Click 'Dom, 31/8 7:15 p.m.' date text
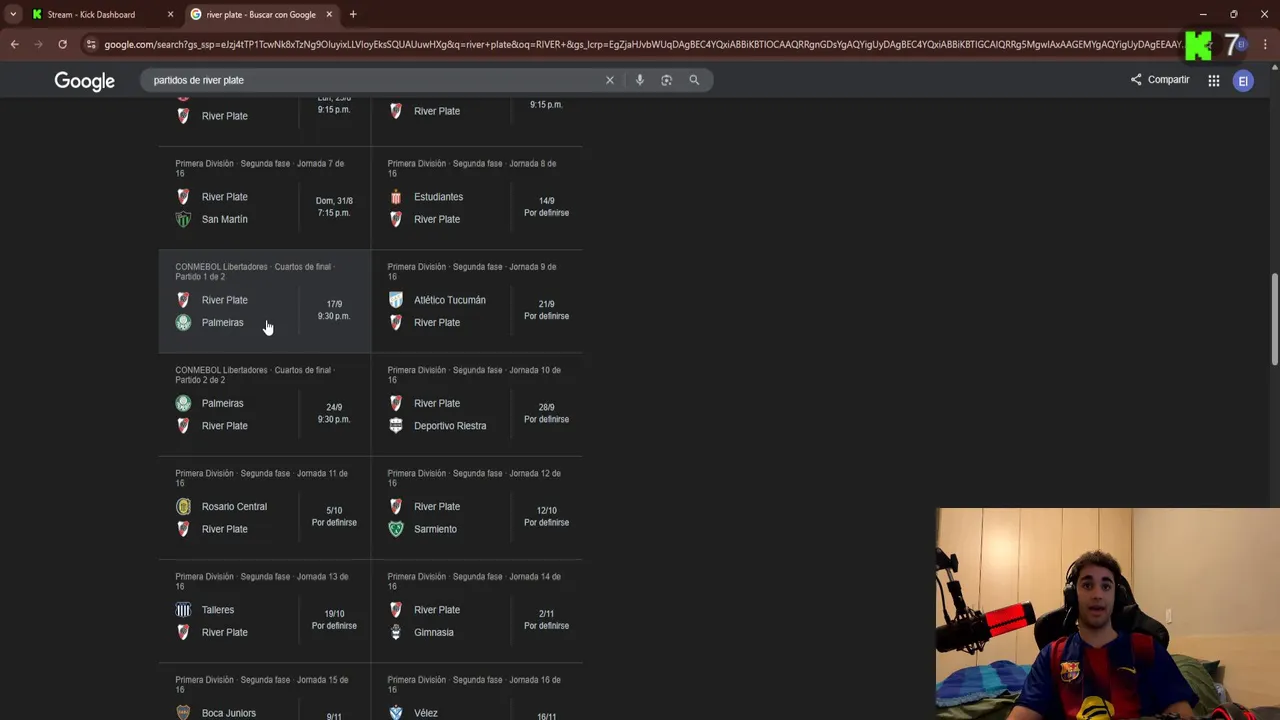 (x=334, y=207)
